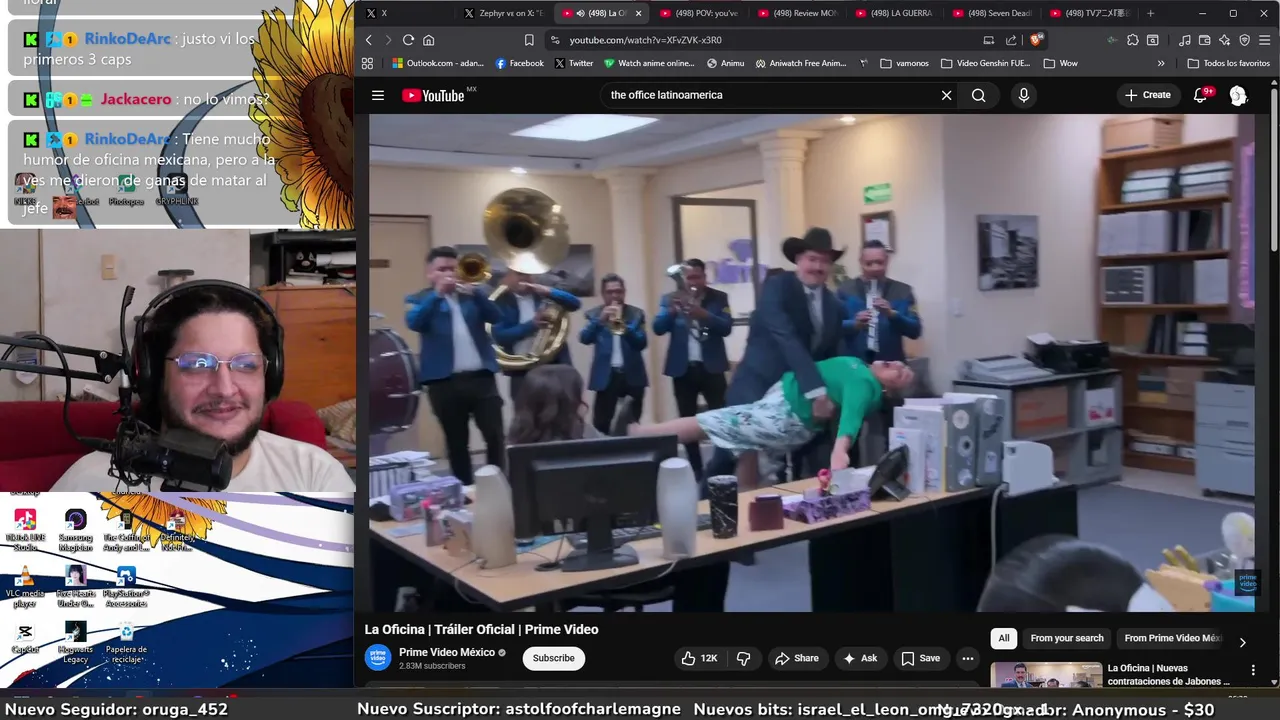Open the Twitter bookmark
Image resolution: width=1280 pixels, height=720 pixels.
(574, 63)
